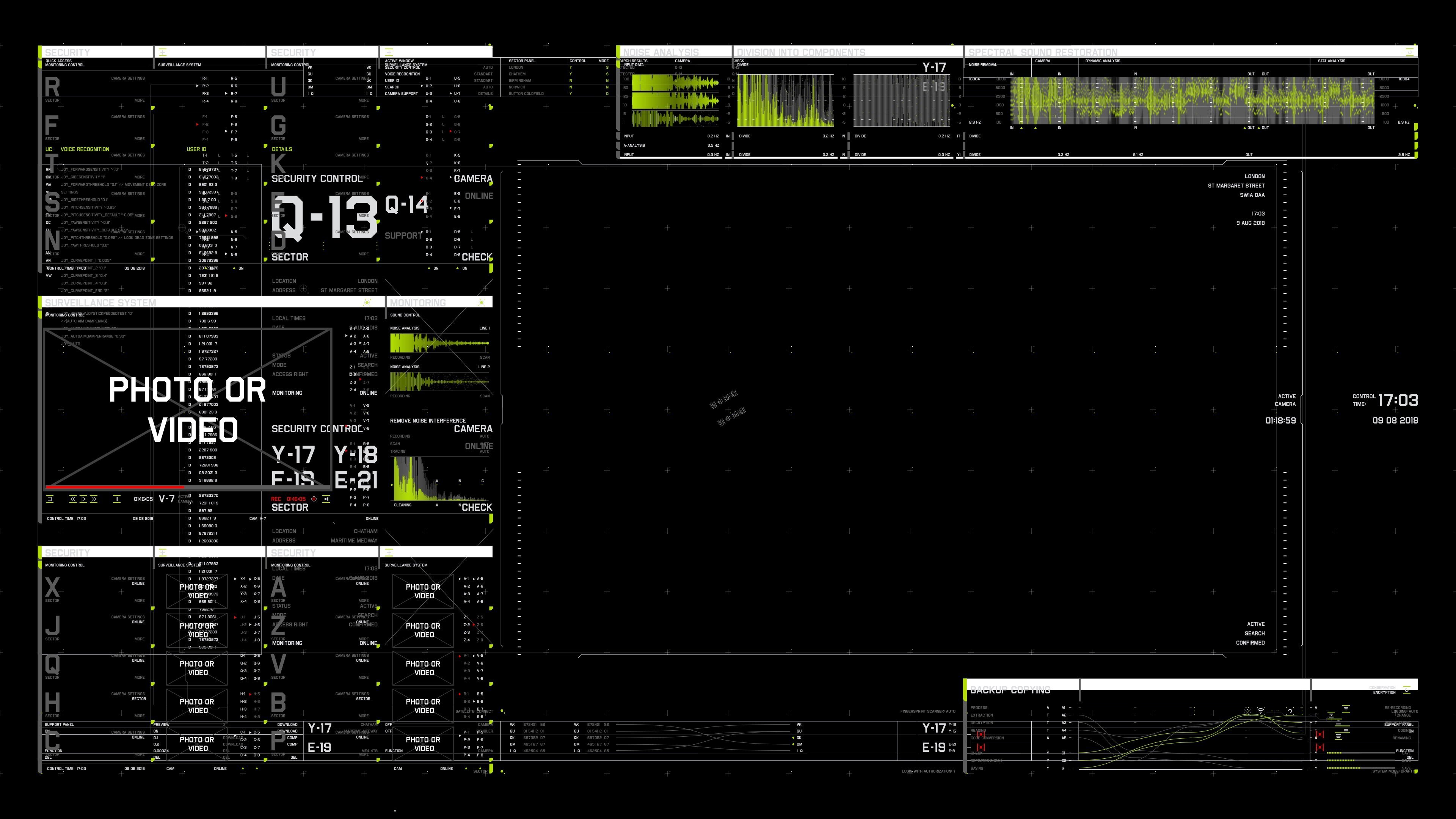This screenshot has width=1456, height=819.
Task: Open CAMERA SETTINGS for sector G
Action: tap(351, 117)
